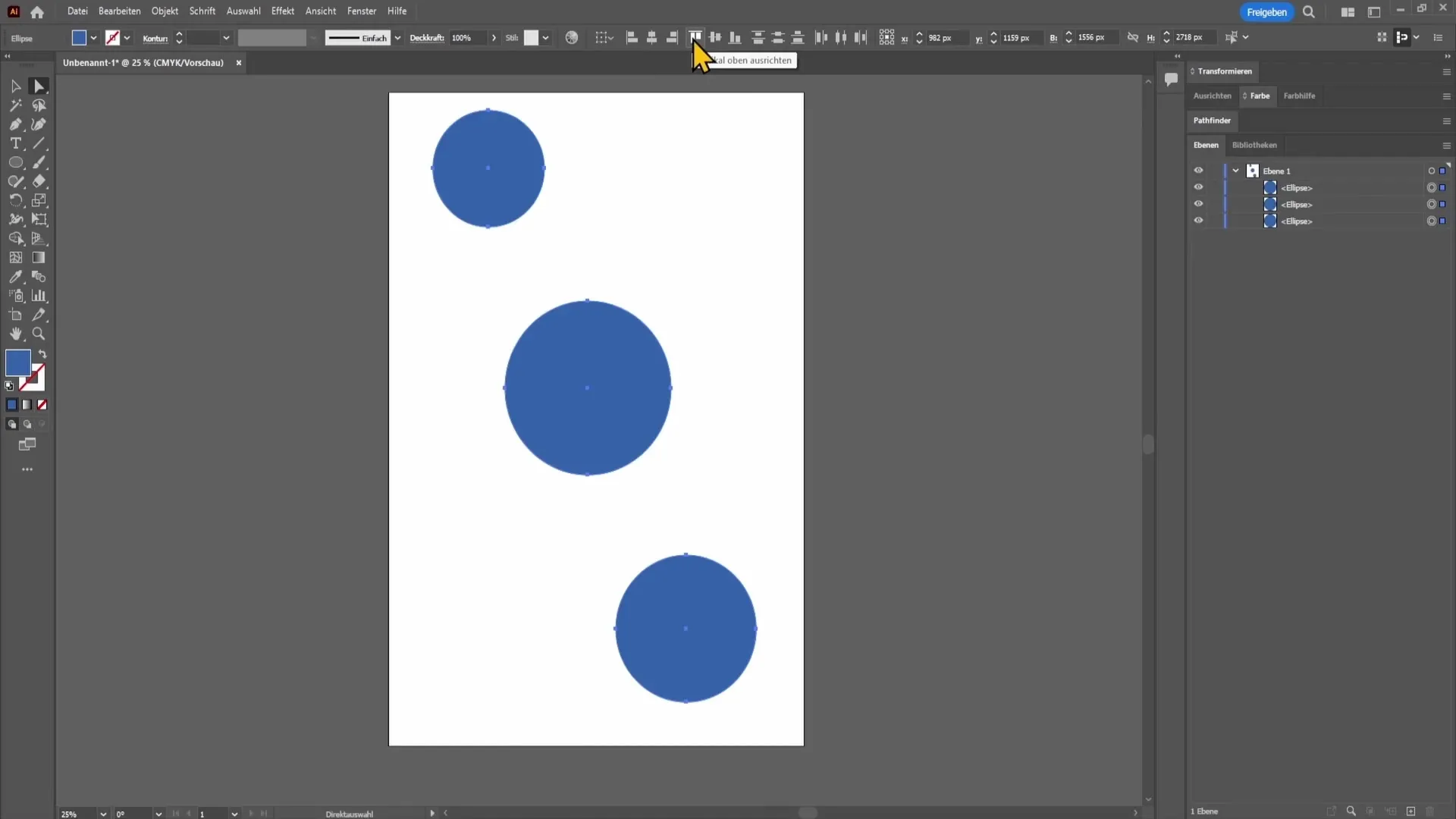Open the Bearbeiten menu

coord(119,11)
